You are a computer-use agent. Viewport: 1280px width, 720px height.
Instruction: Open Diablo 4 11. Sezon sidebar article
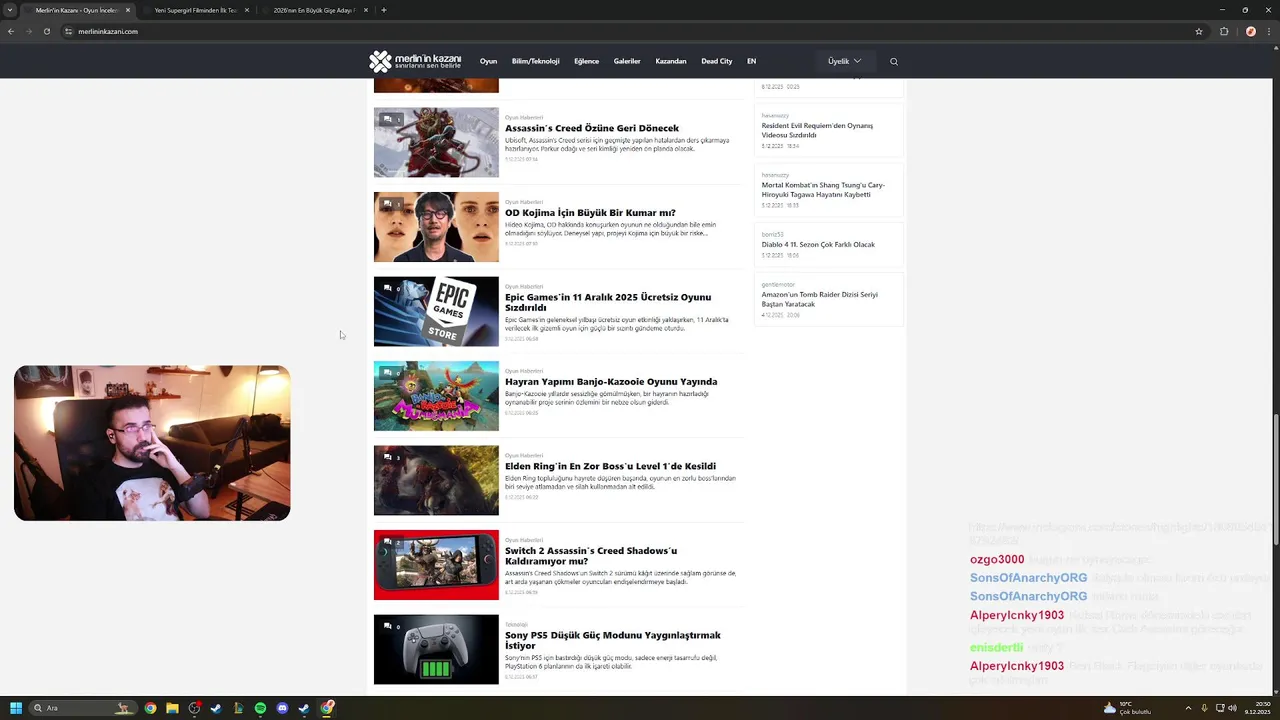coord(818,244)
